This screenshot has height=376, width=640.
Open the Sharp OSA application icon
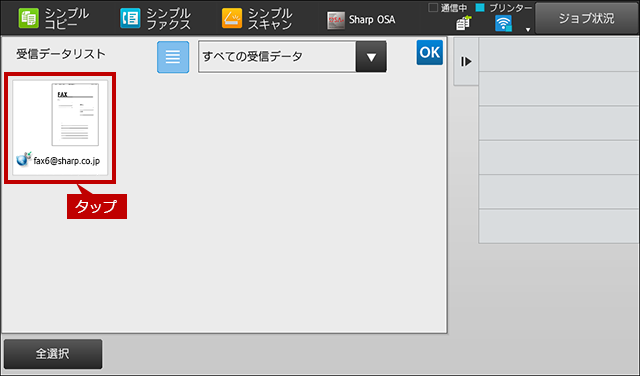[x=336, y=20]
